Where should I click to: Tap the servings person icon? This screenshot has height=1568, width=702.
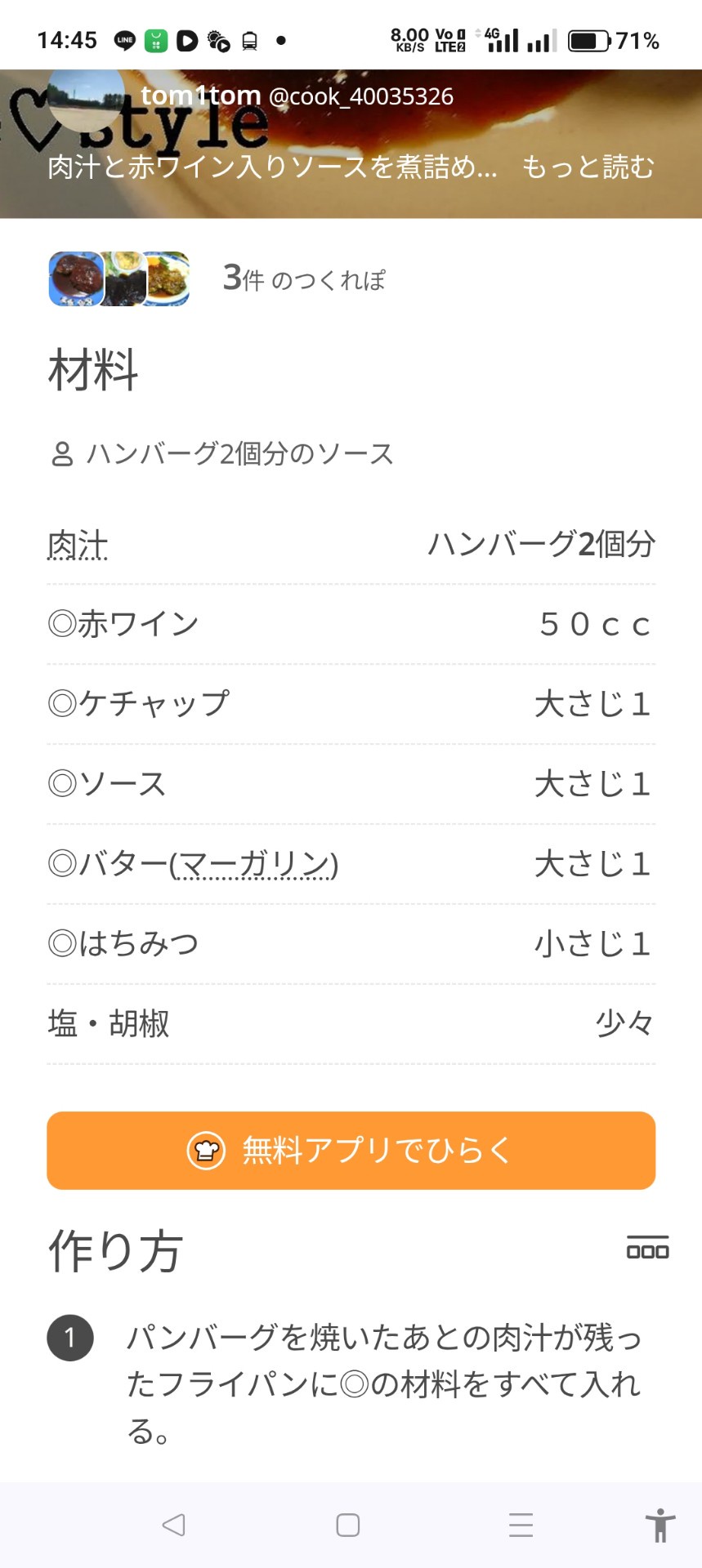(x=62, y=454)
